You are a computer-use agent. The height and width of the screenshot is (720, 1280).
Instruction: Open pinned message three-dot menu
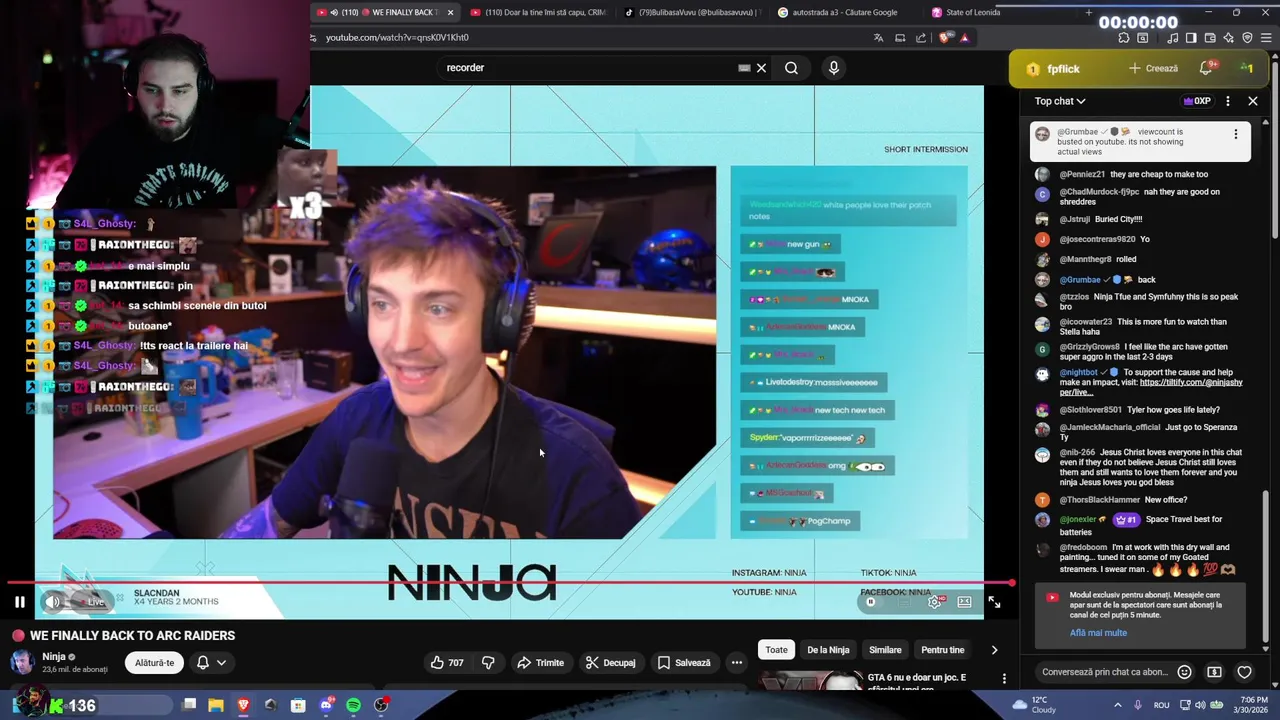pyautogui.click(x=1235, y=134)
